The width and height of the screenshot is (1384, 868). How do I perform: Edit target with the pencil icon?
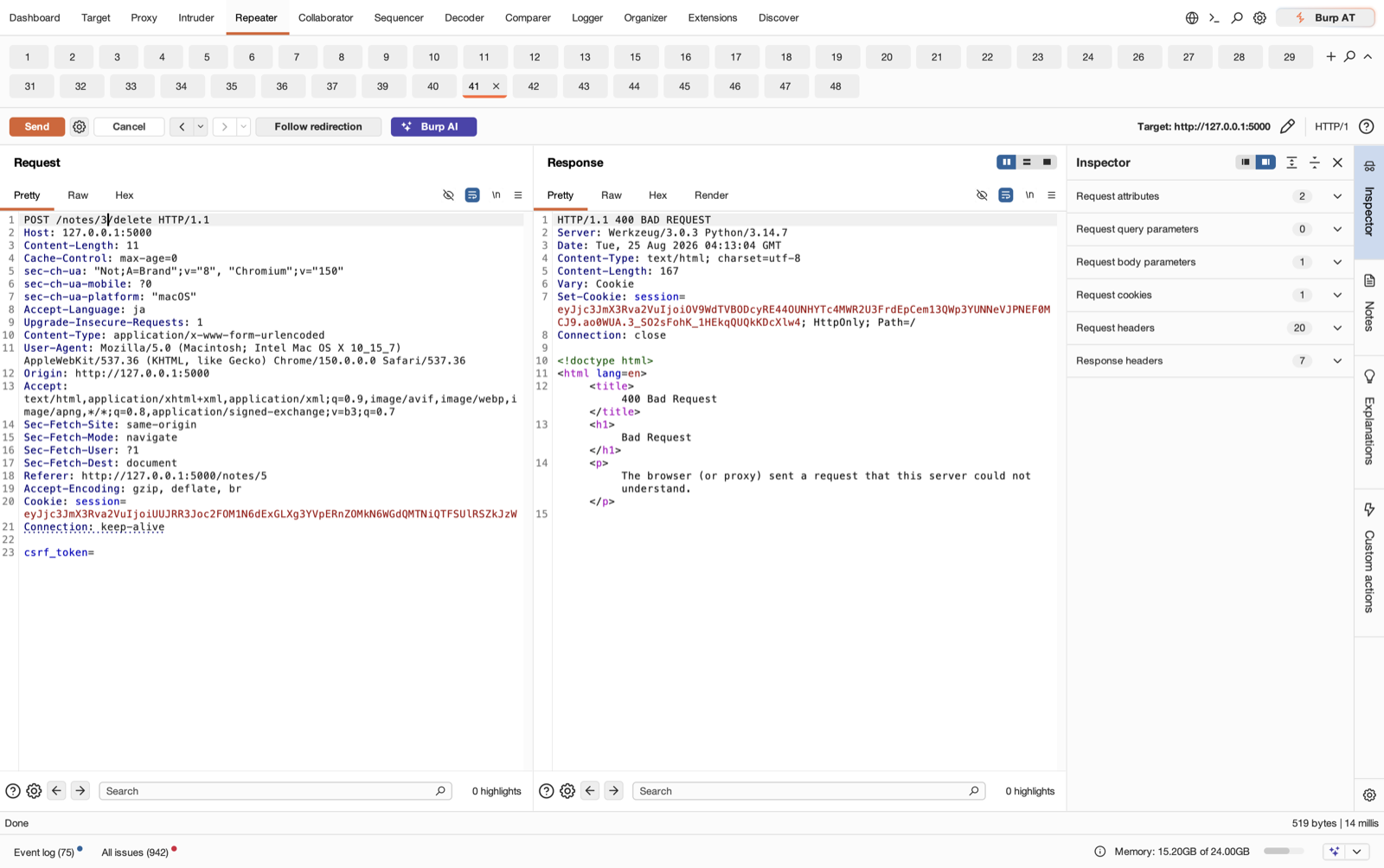tap(1287, 127)
